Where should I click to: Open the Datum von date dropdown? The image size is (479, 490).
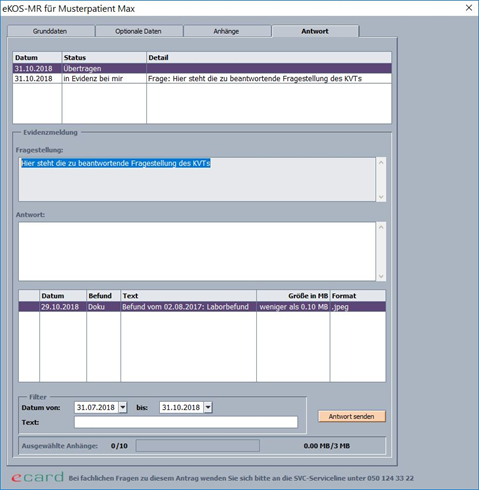point(123,407)
